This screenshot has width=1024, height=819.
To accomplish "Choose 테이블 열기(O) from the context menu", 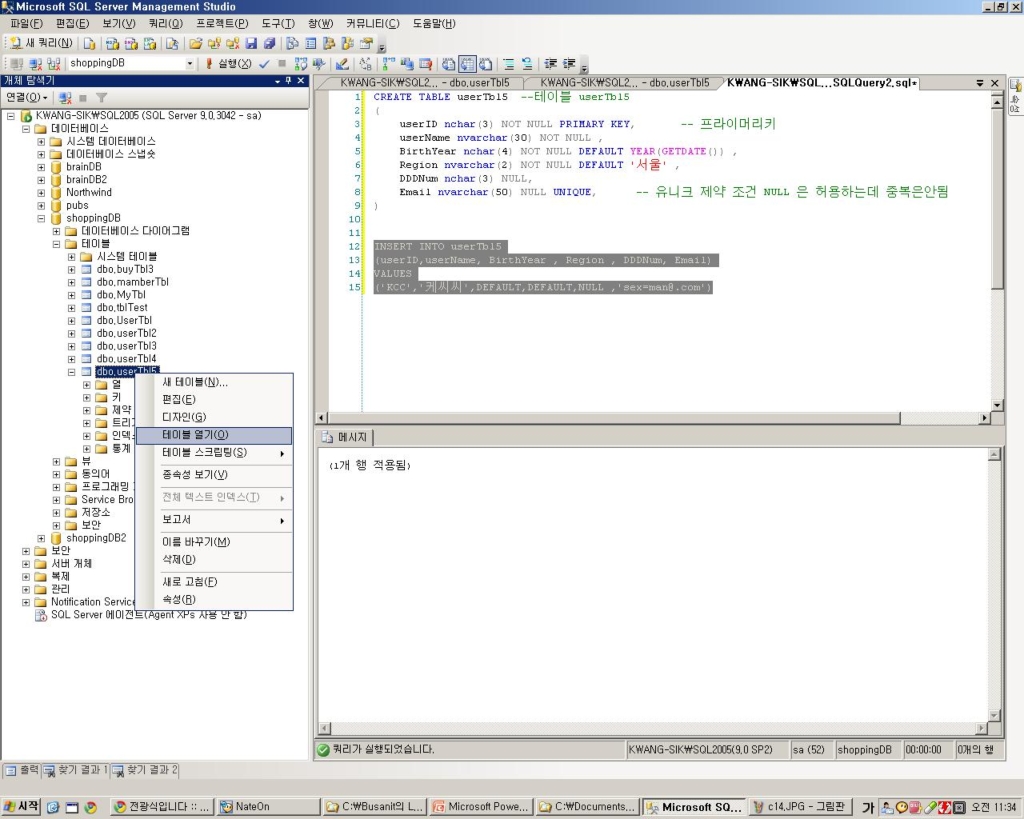I will (x=214, y=435).
